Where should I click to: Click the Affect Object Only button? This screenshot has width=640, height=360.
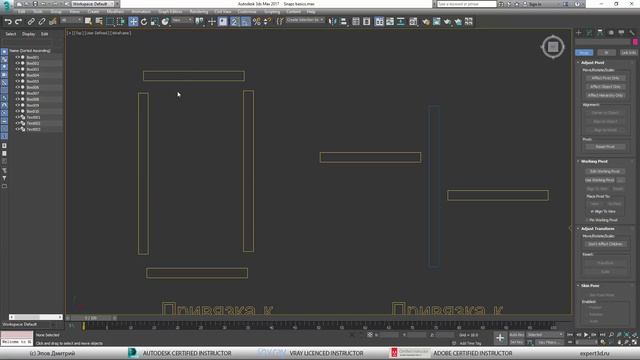605,87
